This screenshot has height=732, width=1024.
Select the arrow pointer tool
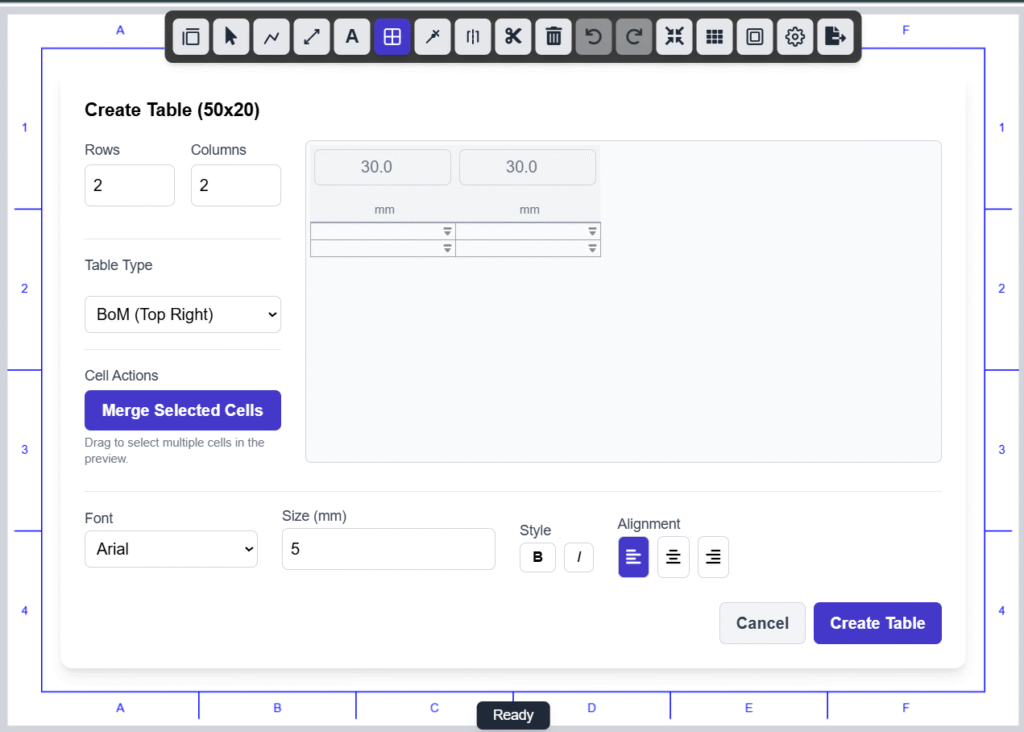tap(231, 37)
